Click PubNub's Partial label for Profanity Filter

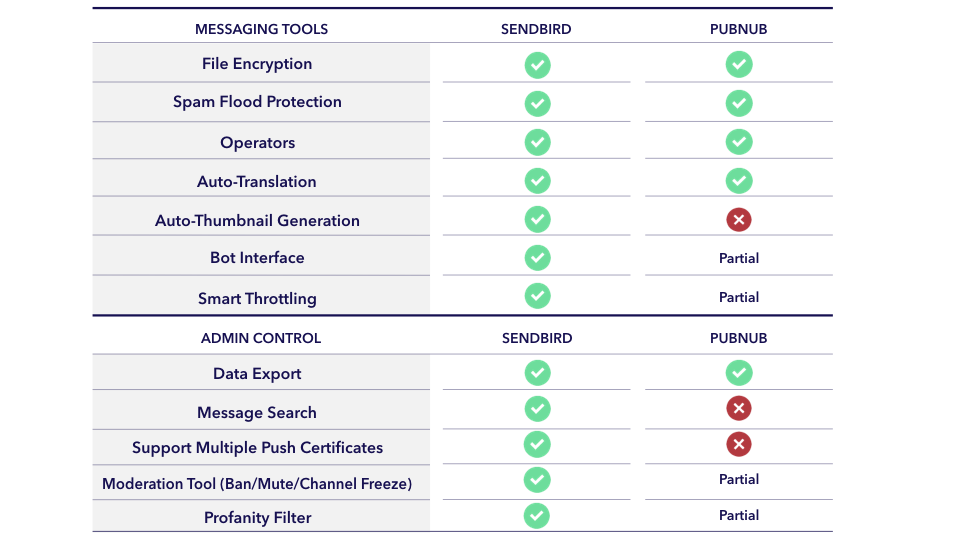[x=739, y=516]
